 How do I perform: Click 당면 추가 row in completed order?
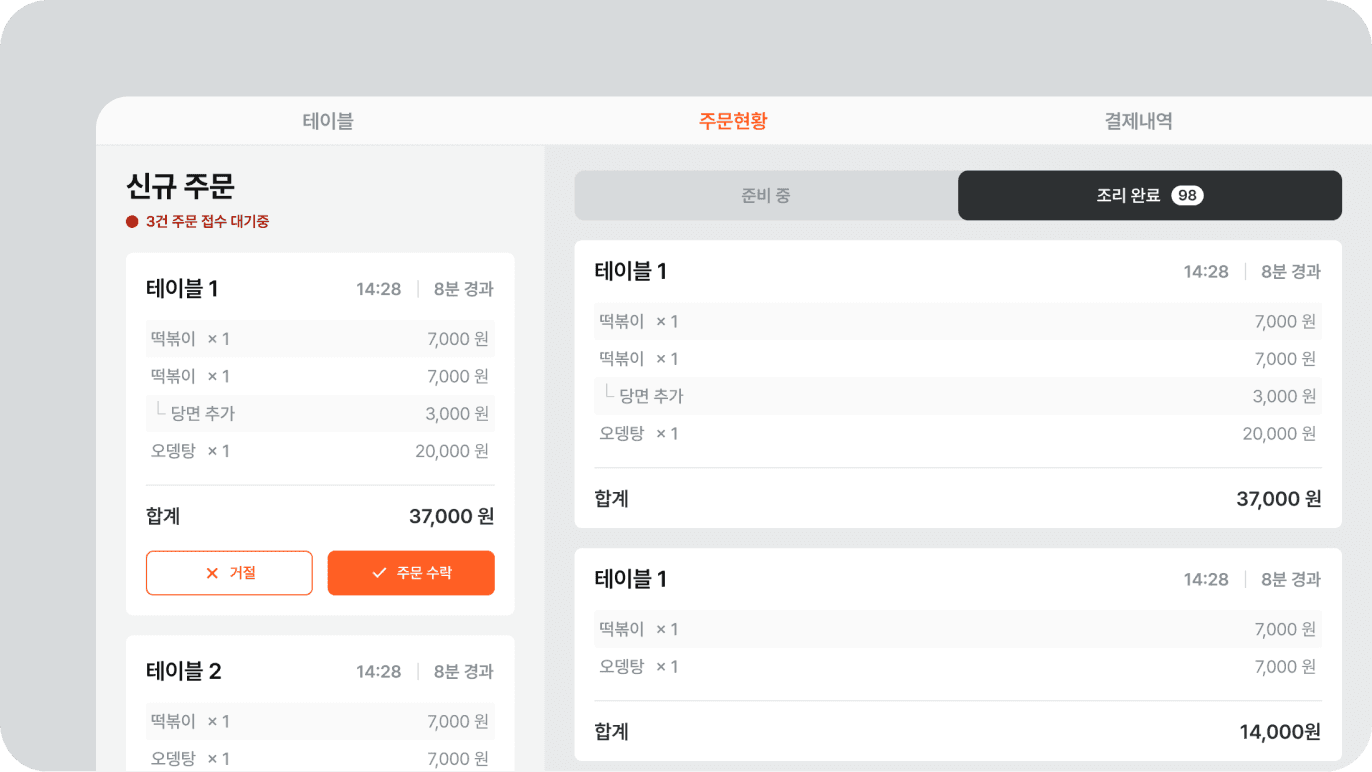[958, 396]
